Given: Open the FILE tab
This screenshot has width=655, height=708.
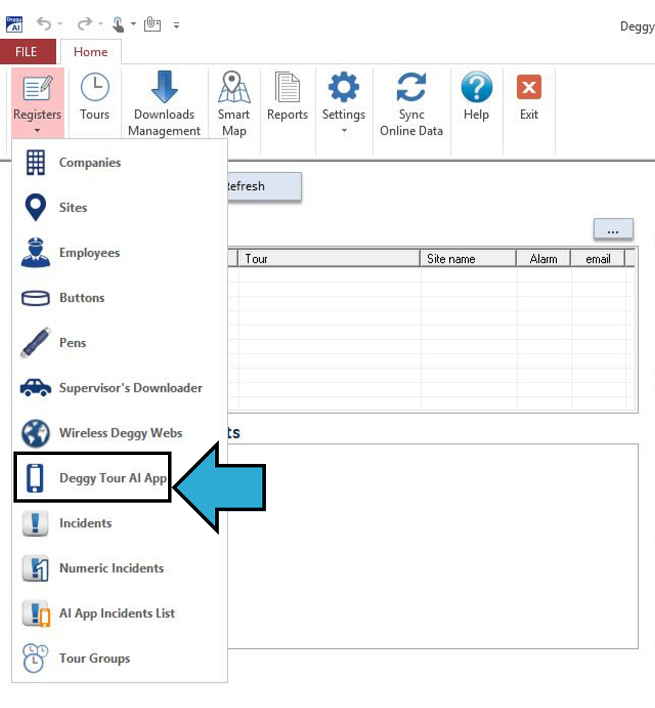Looking at the screenshot, I should coord(26,51).
